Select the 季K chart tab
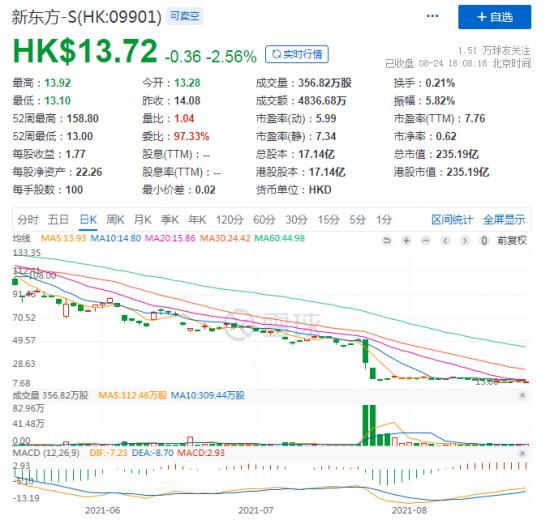 (170, 220)
